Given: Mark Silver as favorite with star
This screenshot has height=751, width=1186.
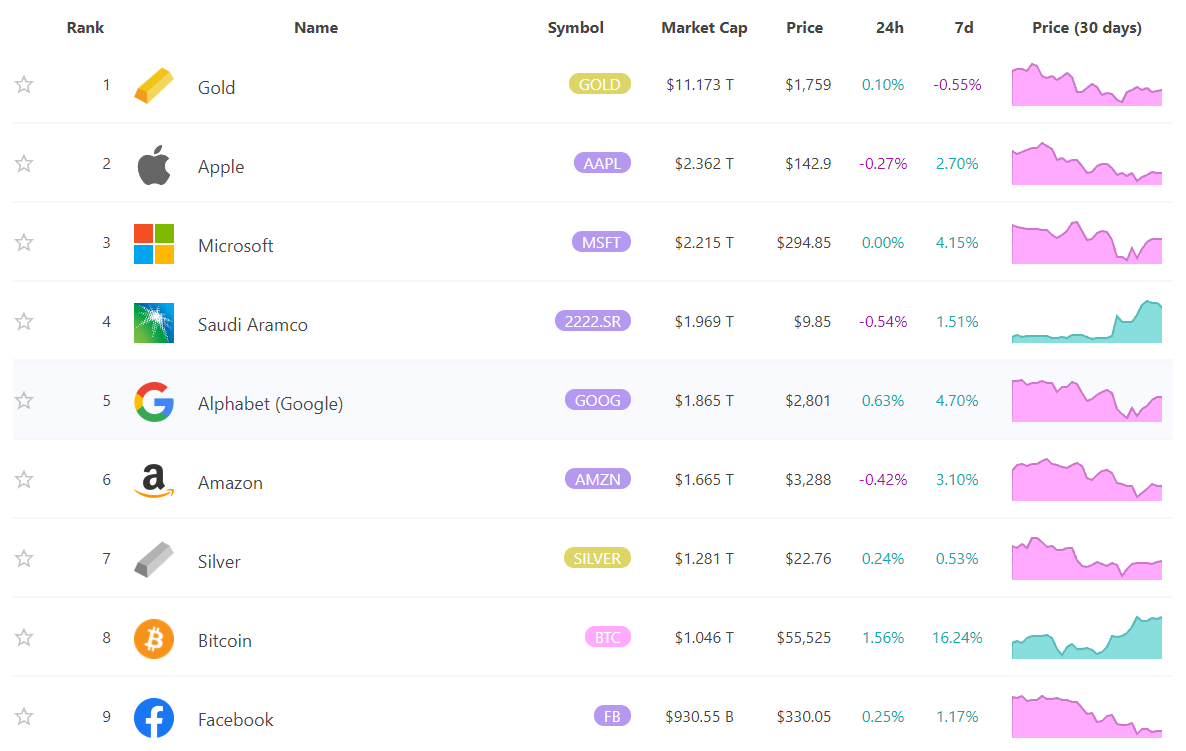Looking at the screenshot, I should [24, 558].
